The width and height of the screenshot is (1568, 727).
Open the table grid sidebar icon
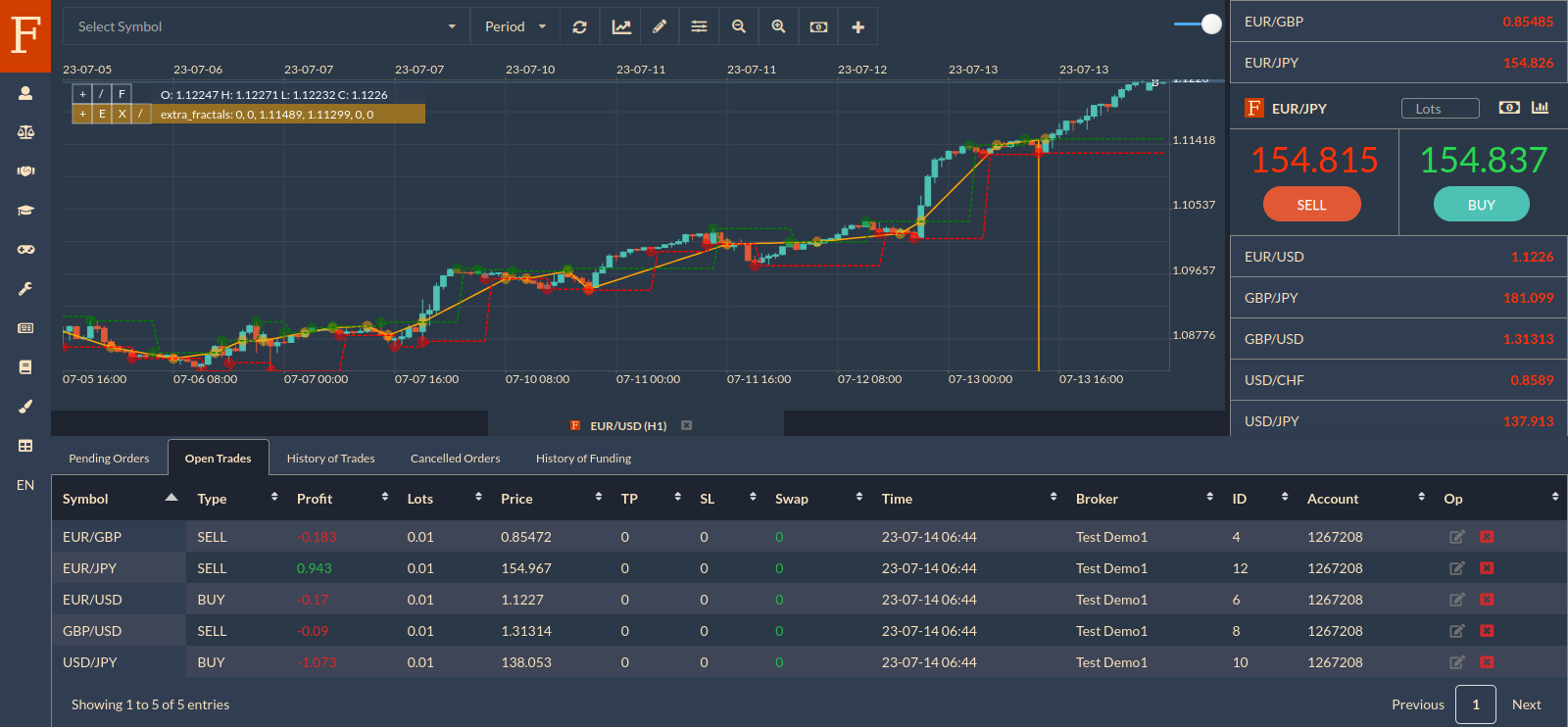pos(25,446)
